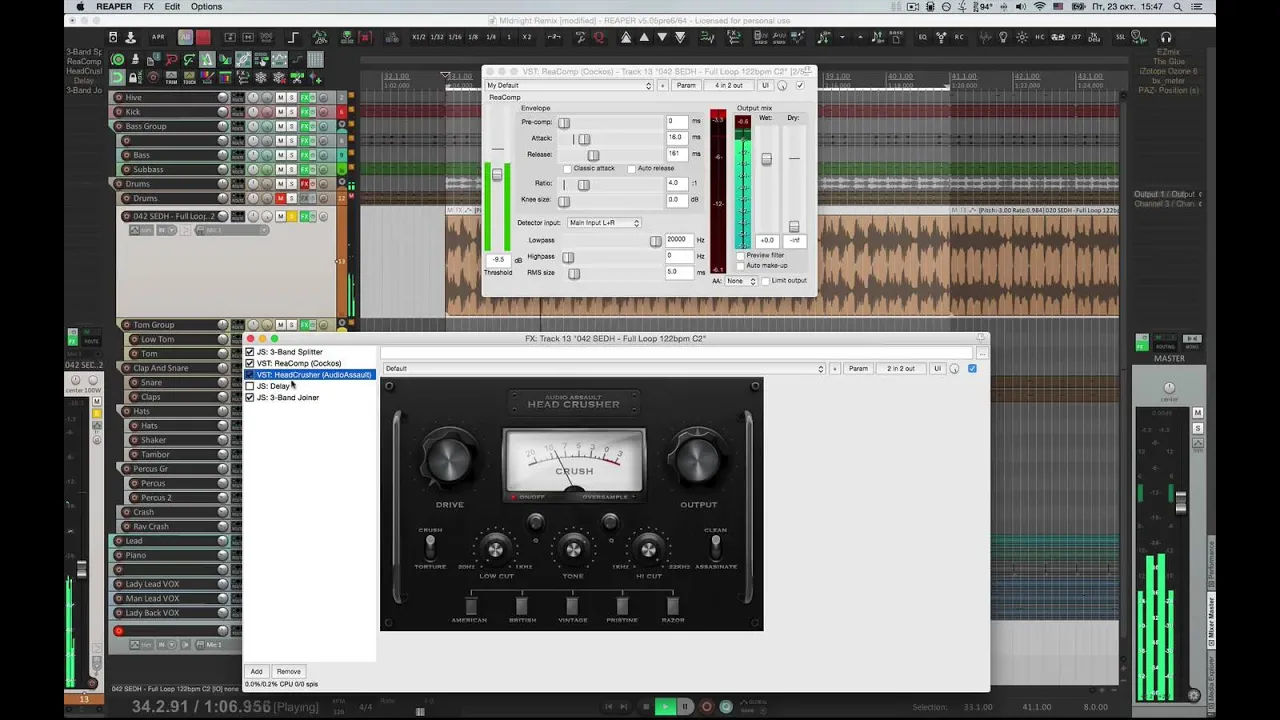Click the 2 in 2 out button
Viewport: 1280px width, 720px height.
(x=901, y=369)
